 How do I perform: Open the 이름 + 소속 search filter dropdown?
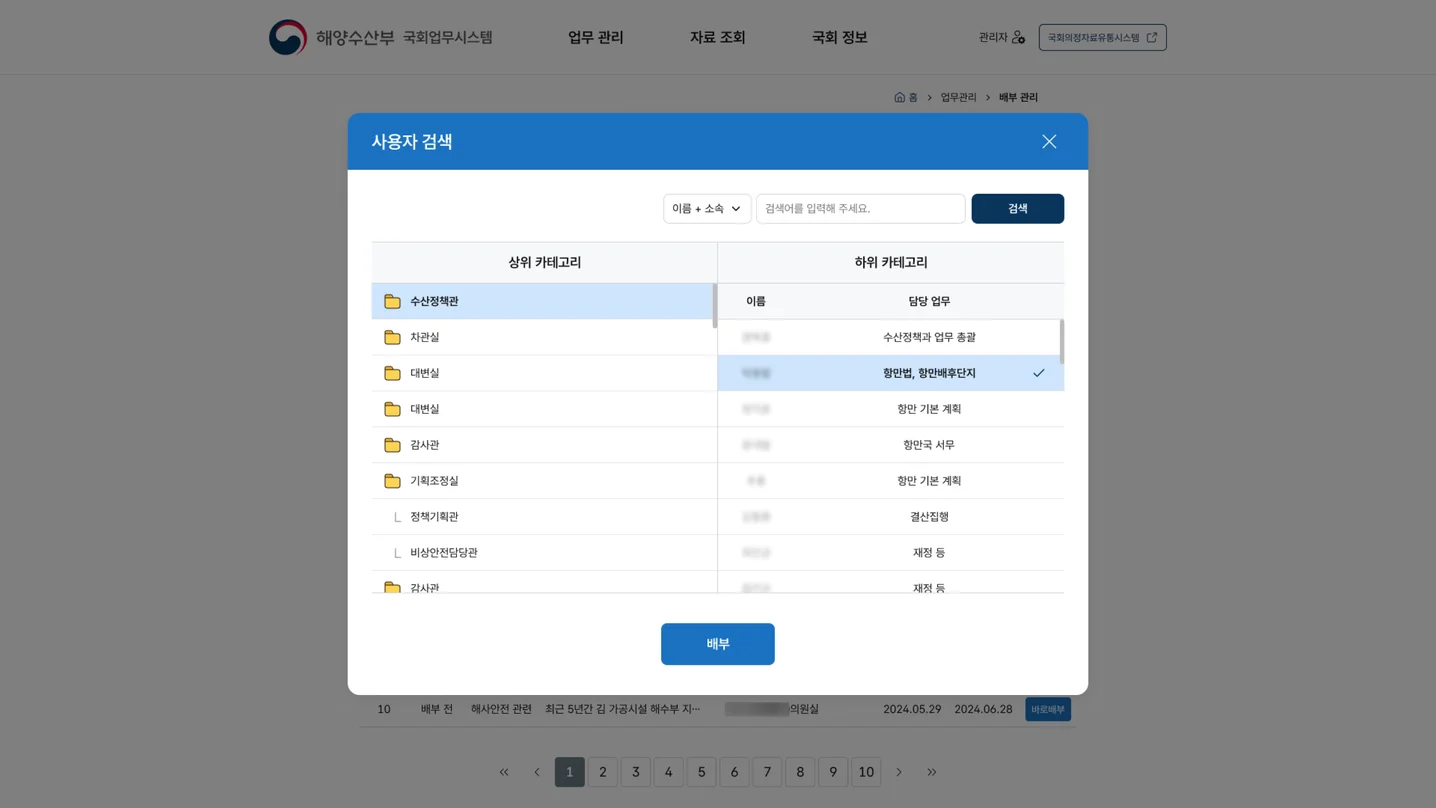click(707, 208)
